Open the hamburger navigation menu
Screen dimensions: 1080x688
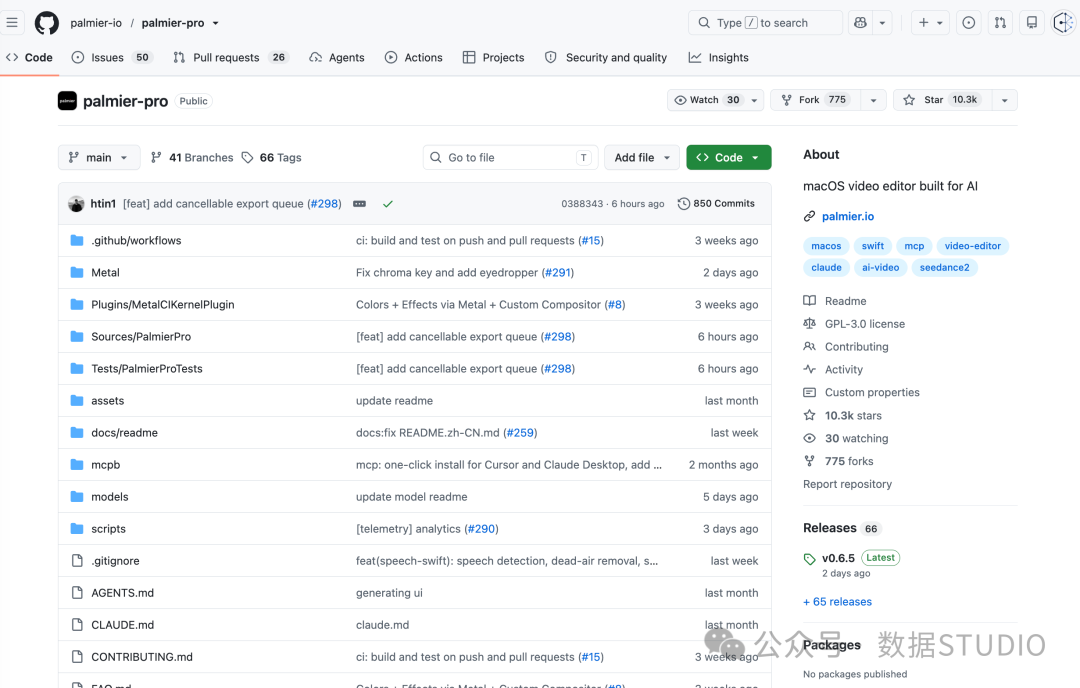click(12, 23)
